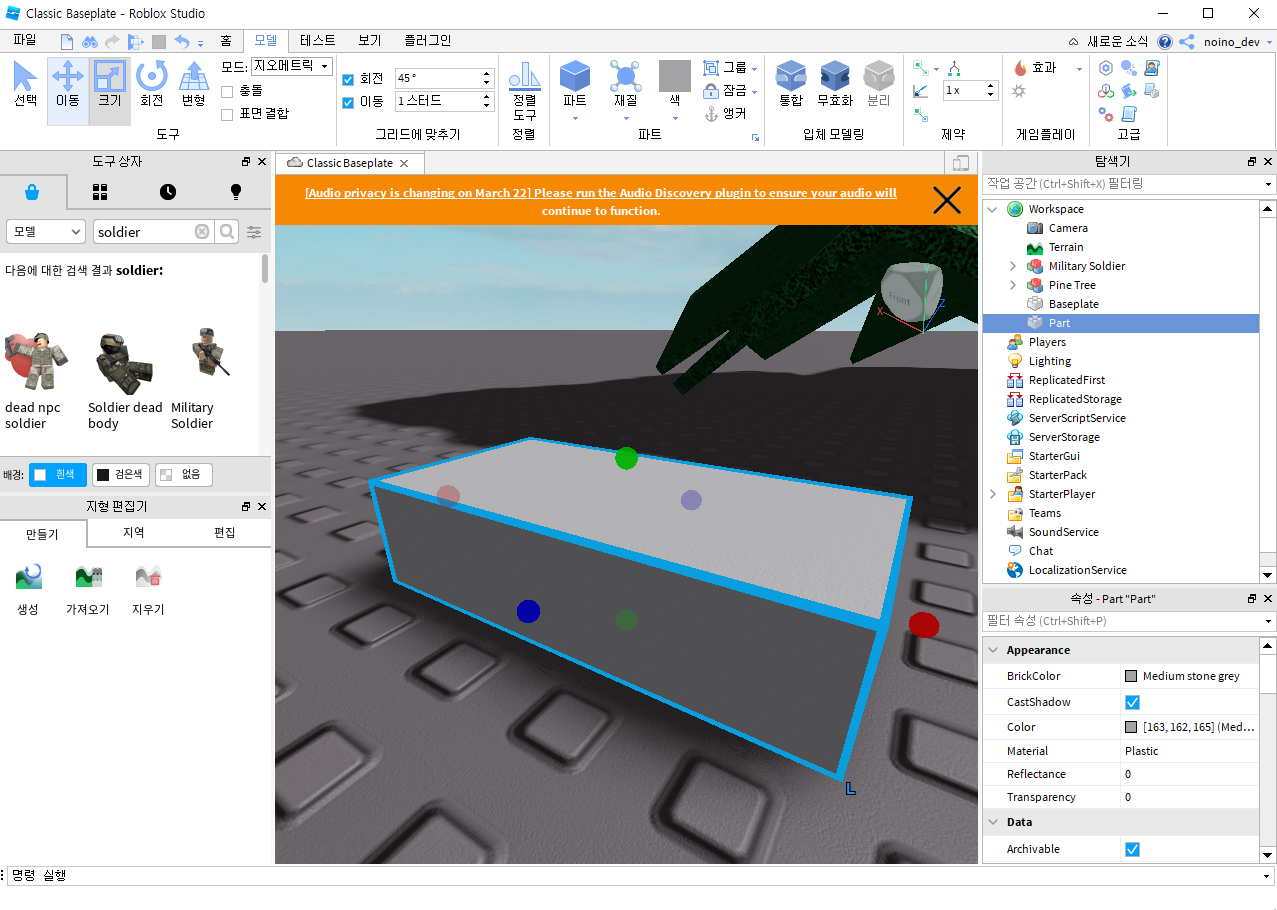This screenshot has width=1277, height=910.
Task: Set toolbox background to 검은색 (black)
Action: click(x=121, y=475)
